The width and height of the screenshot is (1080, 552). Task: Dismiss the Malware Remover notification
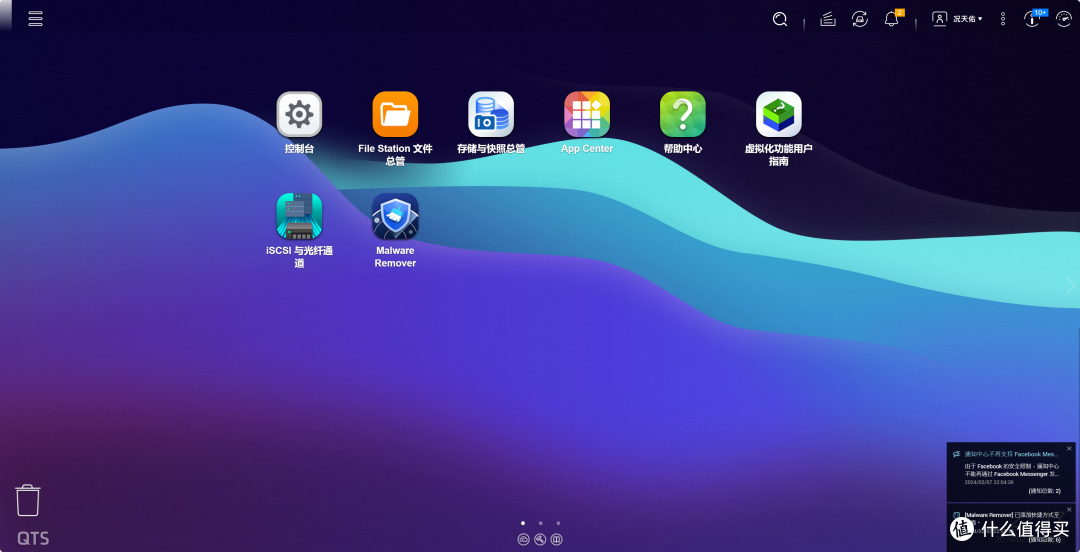pyautogui.click(x=1069, y=510)
